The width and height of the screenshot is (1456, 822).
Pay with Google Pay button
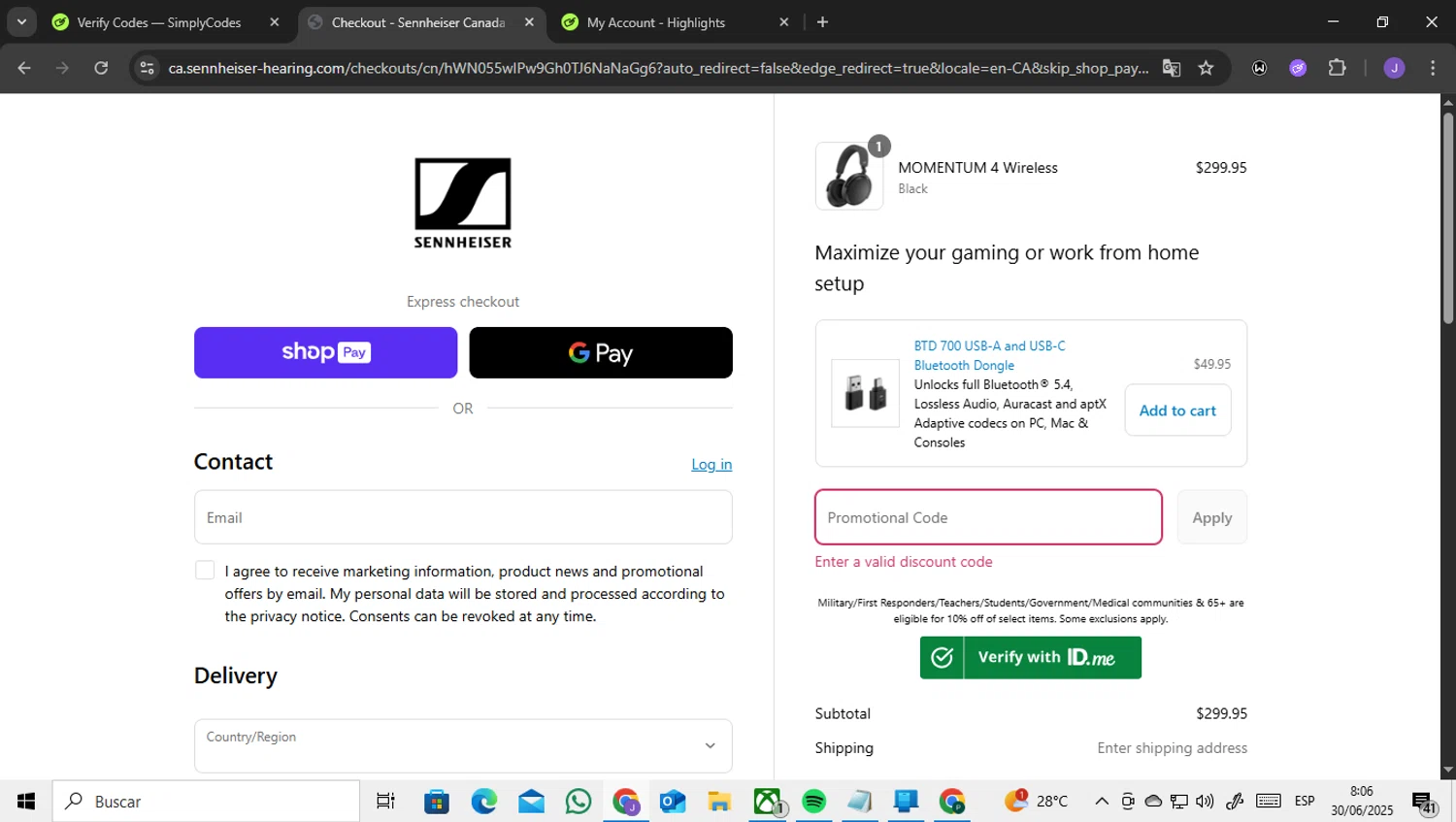coord(601,352)
